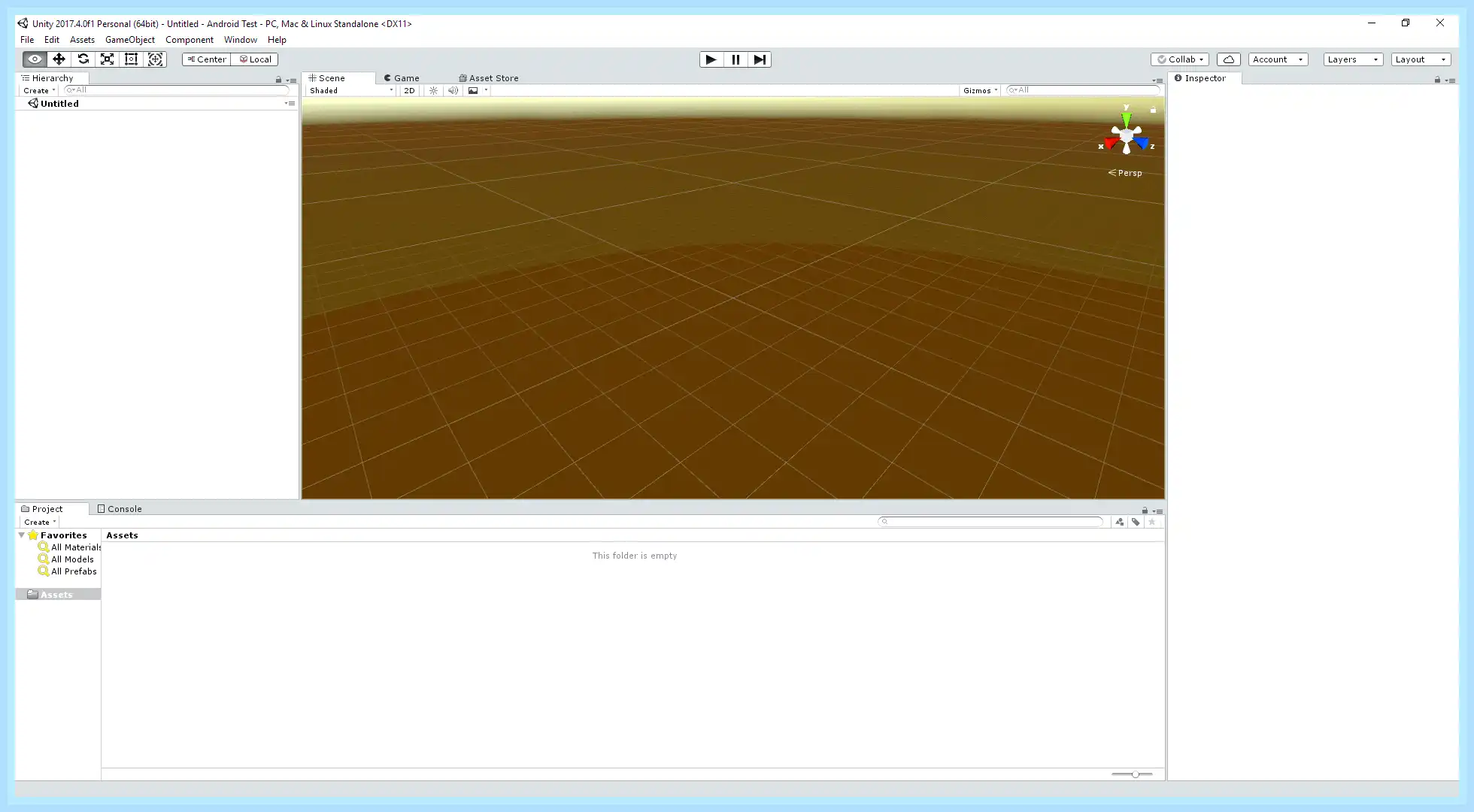Screen dimensions: 1474x812
Task: Select the Untitled scene row
Action: [x=157, y=104]
